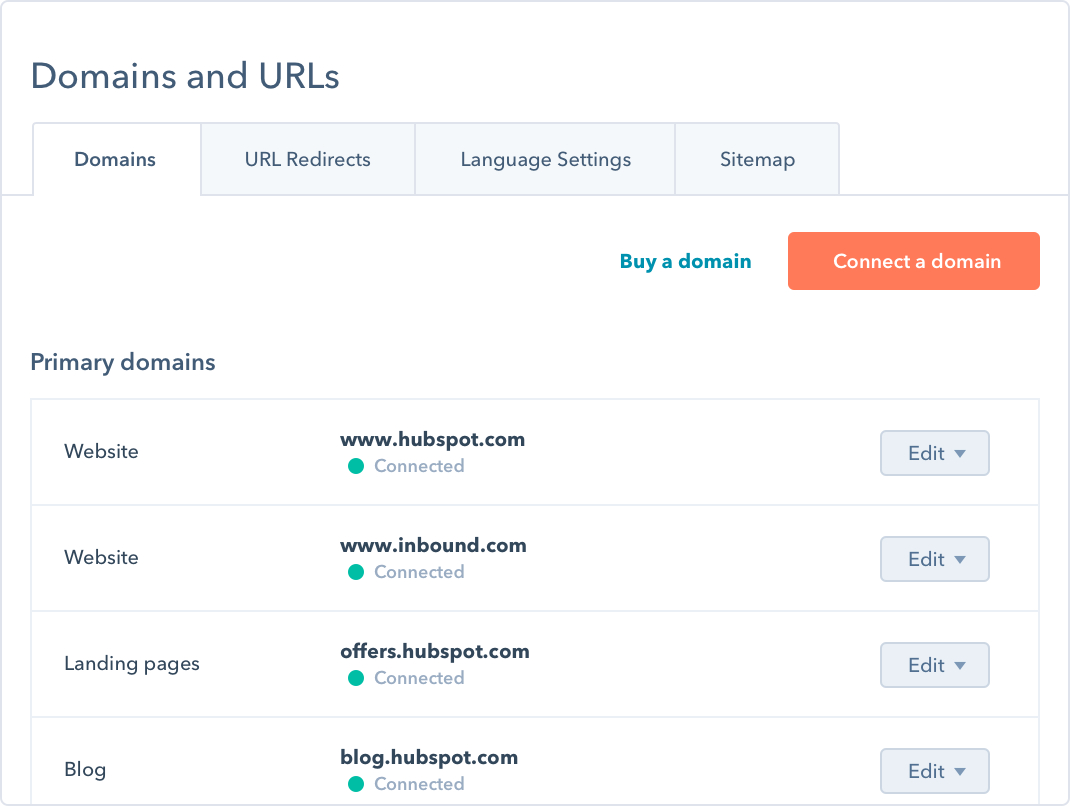Image resolution: width=1070 pixels, height=806 pixels.
Task: Click the Connected status dot for blog.hubspot.com
Action: [x=356, y=784]
